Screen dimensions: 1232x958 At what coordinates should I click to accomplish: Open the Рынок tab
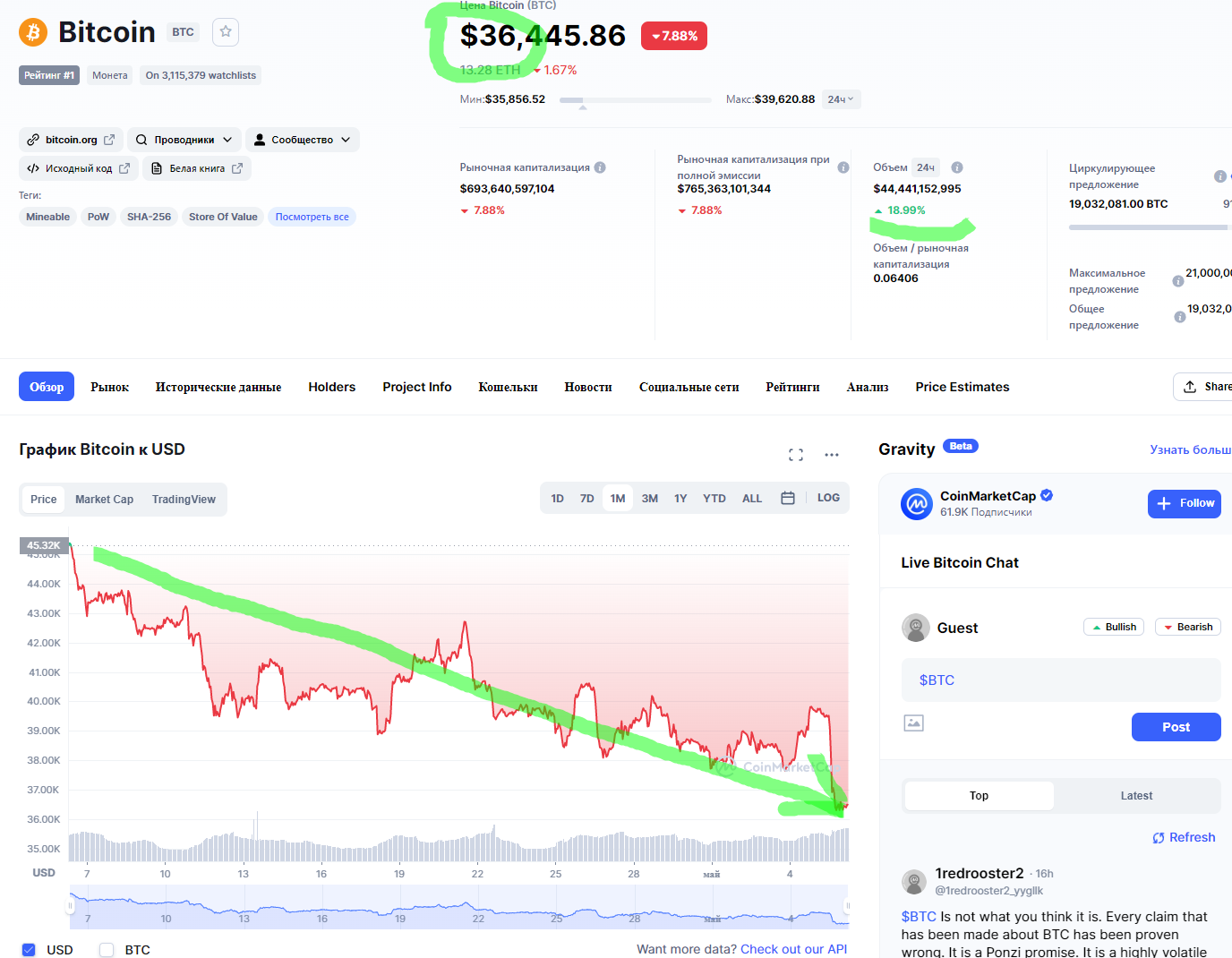pyautogui.click(x=109, y=387)
